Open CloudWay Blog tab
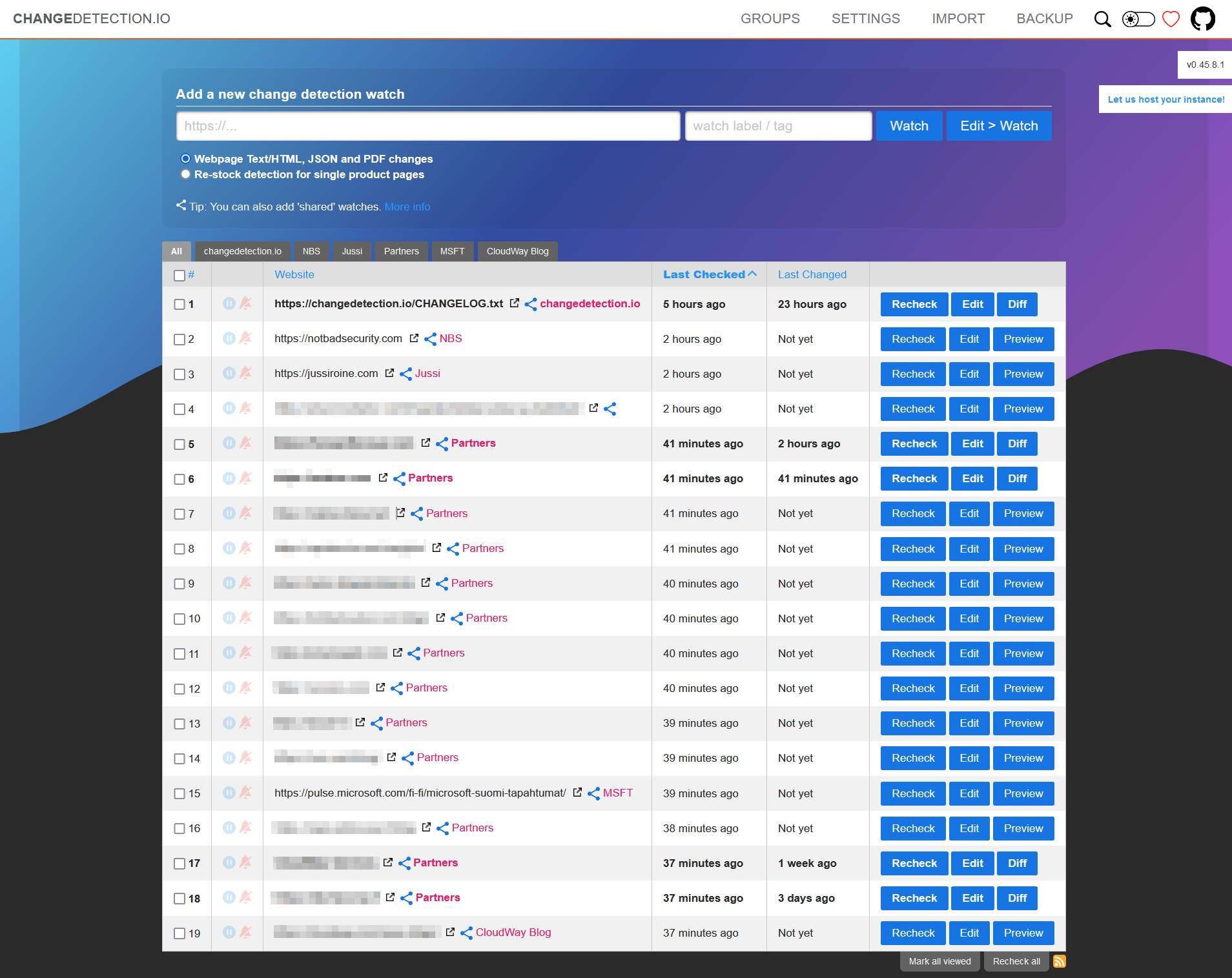The image size is (1232, 978). pyautogui.click(x=518, y=251)
